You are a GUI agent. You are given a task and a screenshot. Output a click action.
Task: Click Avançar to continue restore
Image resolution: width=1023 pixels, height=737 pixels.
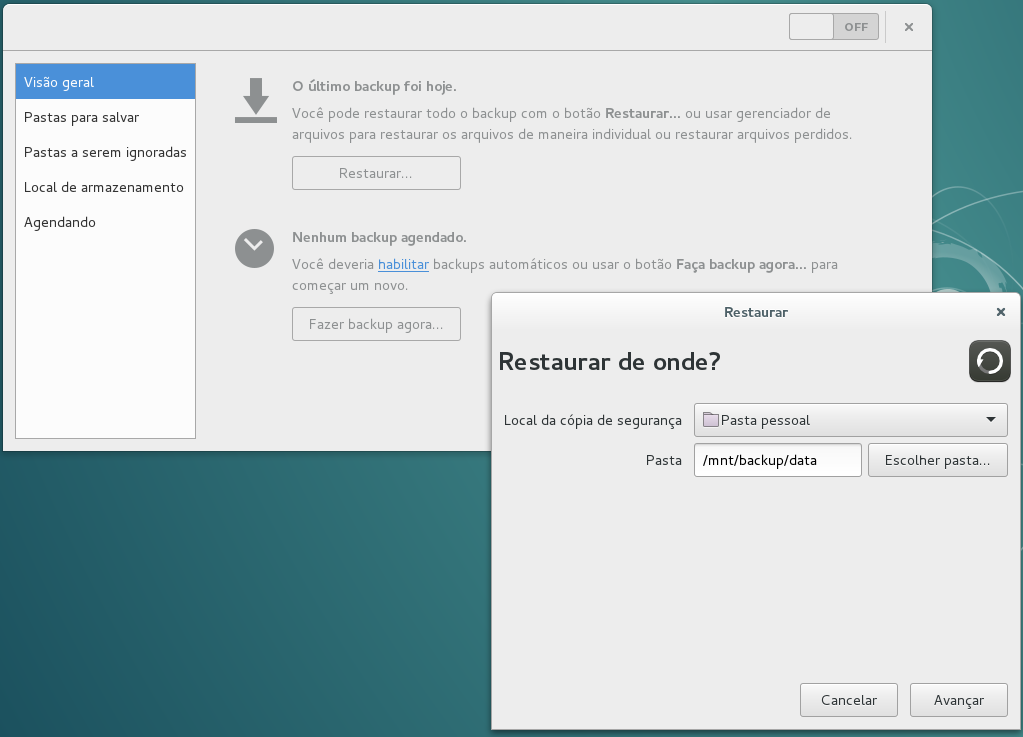coord(958,700)
